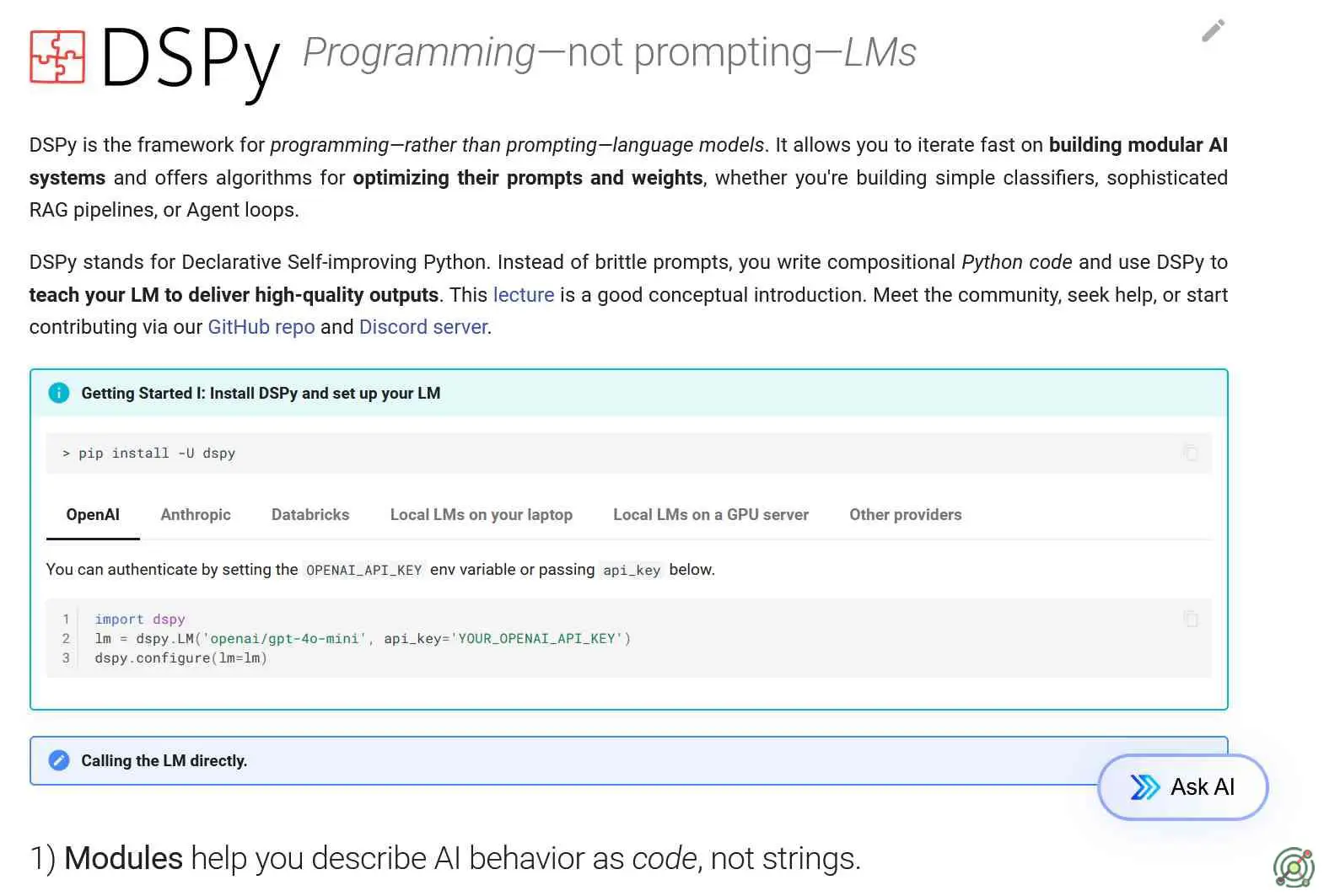The height and width of the screenshot is (896, 1324).
Task: Click the import dspy code line
Action: click(140, 619)
